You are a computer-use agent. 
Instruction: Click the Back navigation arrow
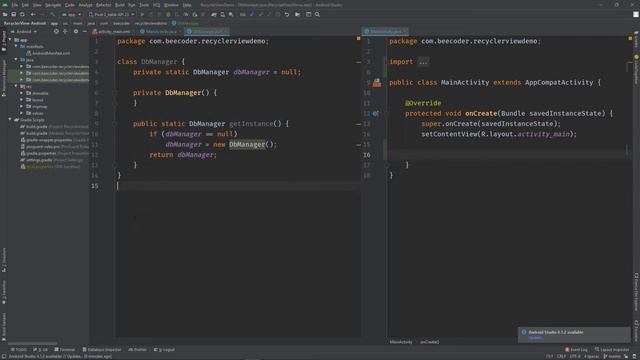point(33,14)
